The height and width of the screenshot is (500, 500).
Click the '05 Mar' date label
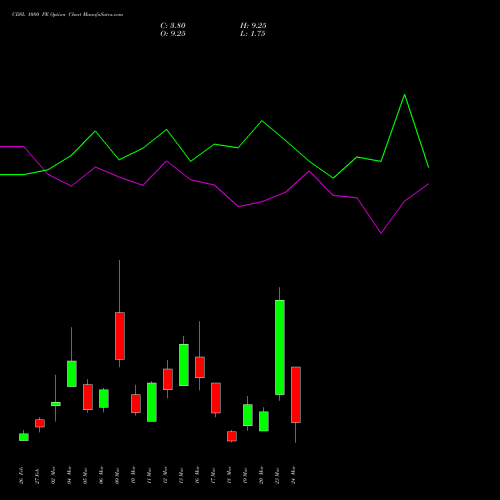tap(86, 476)
